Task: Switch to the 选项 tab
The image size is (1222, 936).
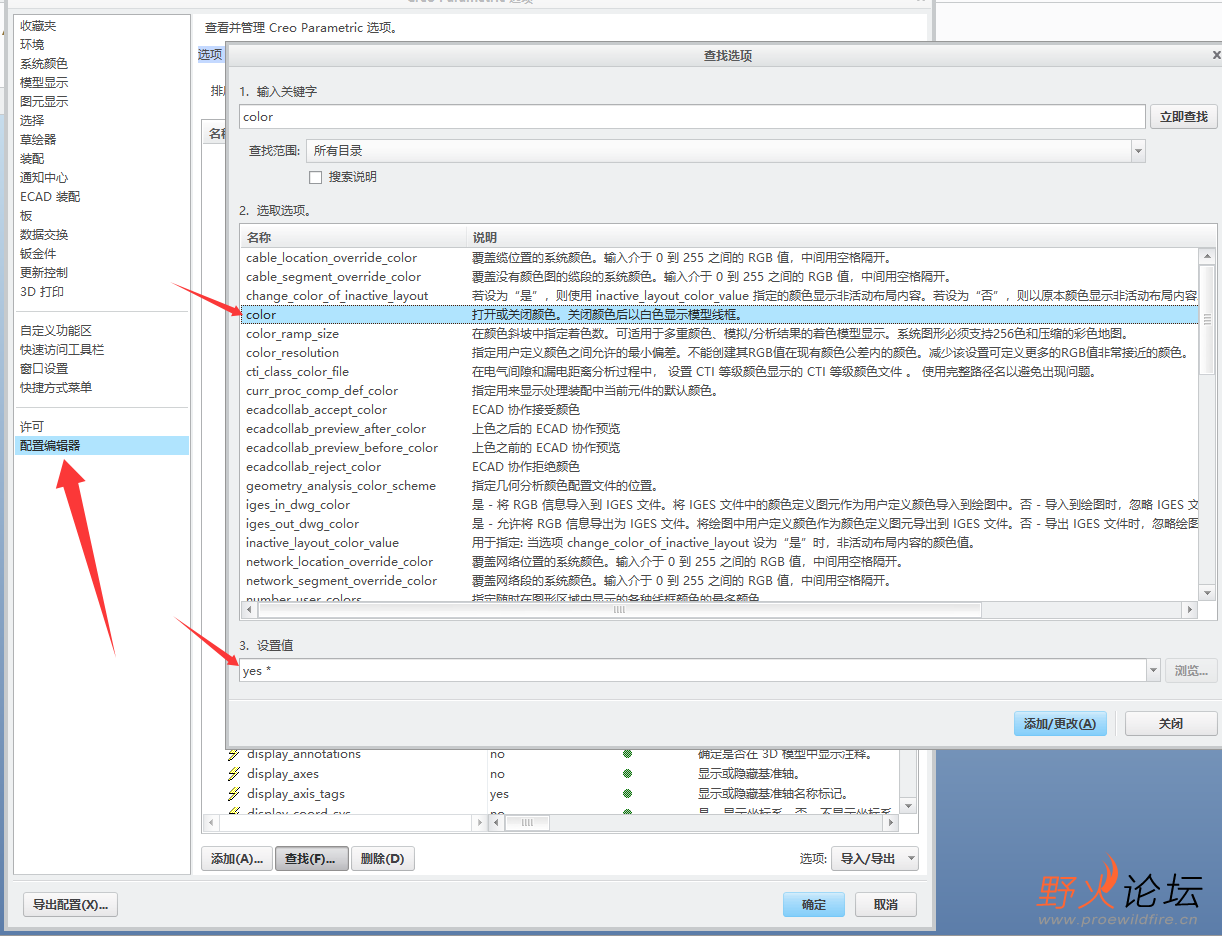Action: (210, 53)
